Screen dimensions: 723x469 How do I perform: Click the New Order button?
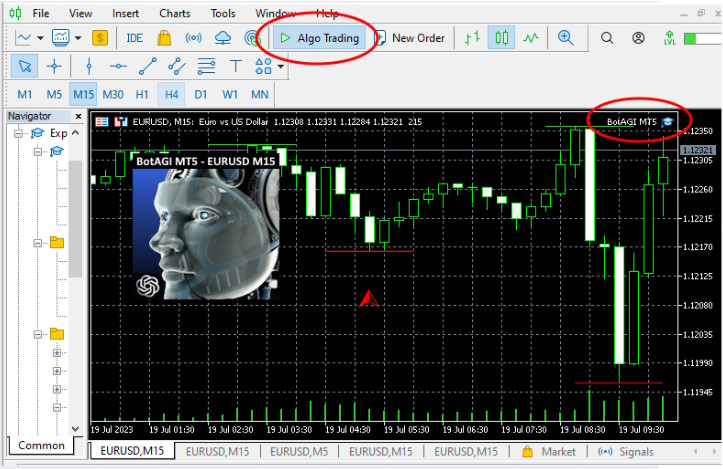pos(410,38)
